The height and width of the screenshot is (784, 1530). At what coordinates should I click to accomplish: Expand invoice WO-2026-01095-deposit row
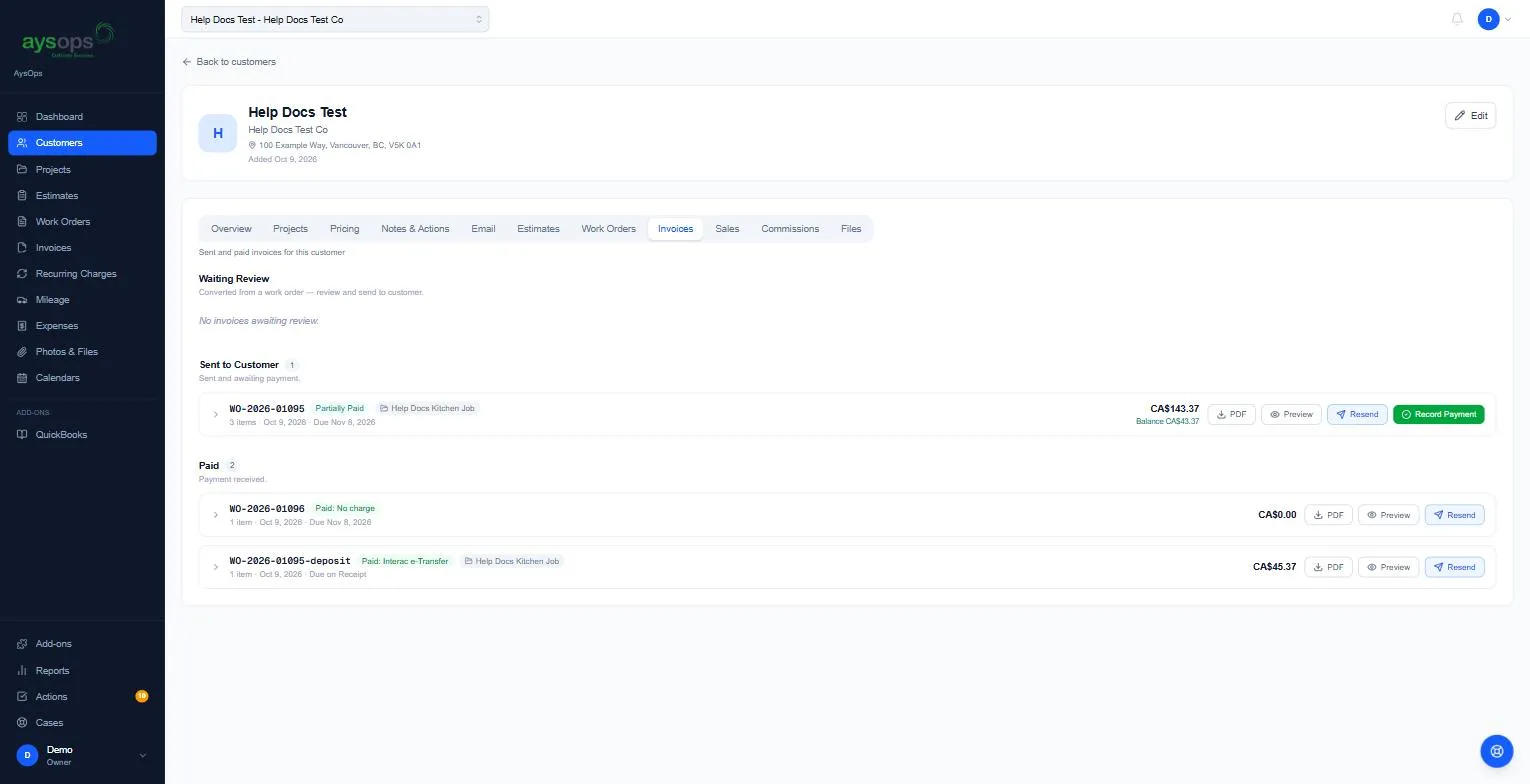click(216, 567)
